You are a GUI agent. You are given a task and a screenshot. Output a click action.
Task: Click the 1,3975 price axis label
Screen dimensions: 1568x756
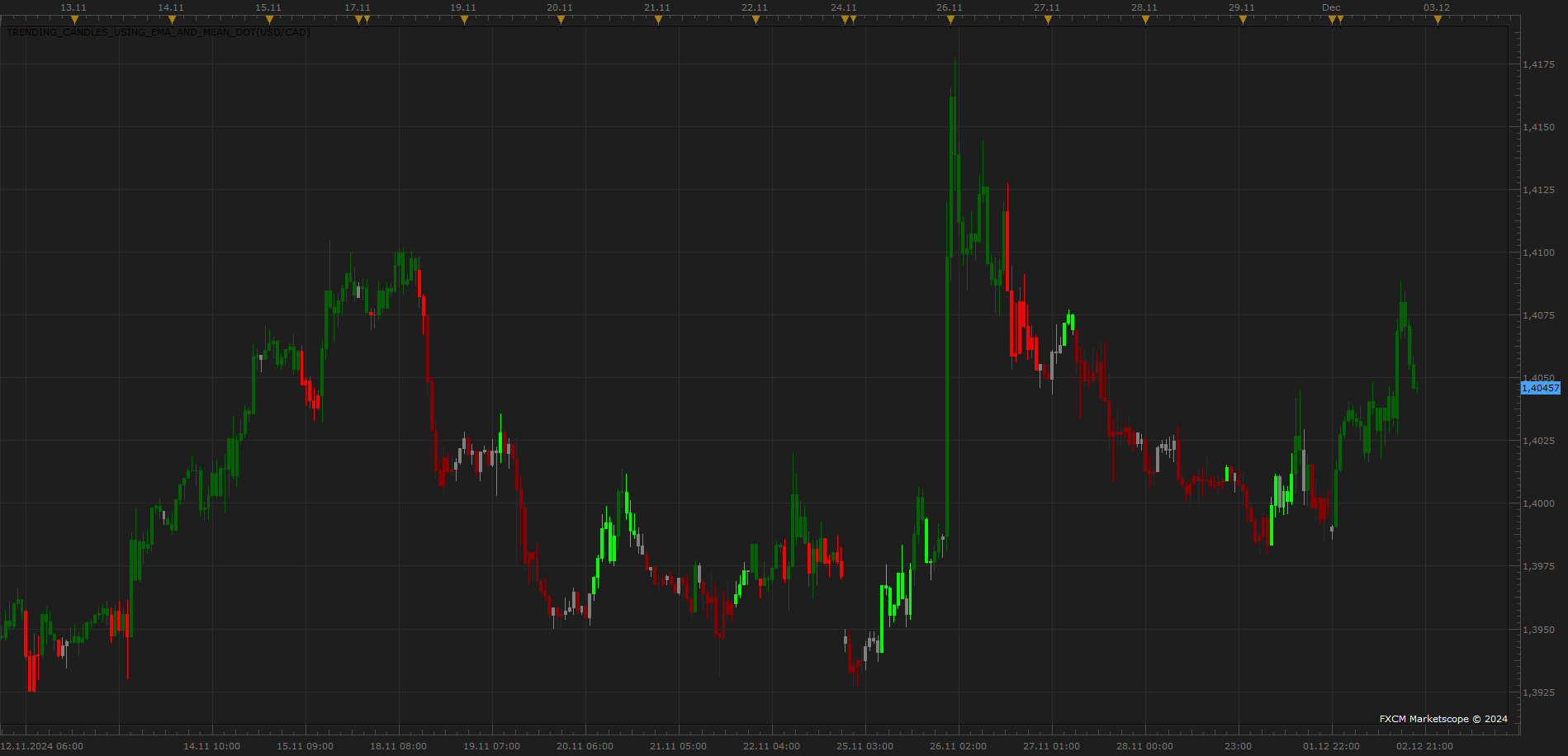coord(1538,566)
